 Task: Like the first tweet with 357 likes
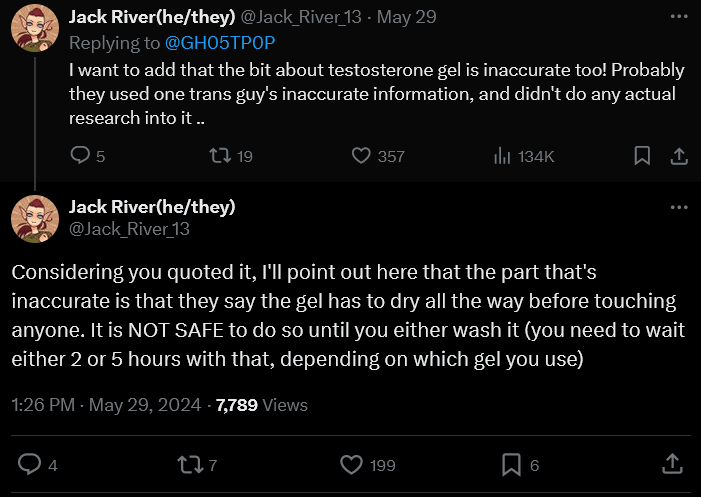[x=362, y=156]
